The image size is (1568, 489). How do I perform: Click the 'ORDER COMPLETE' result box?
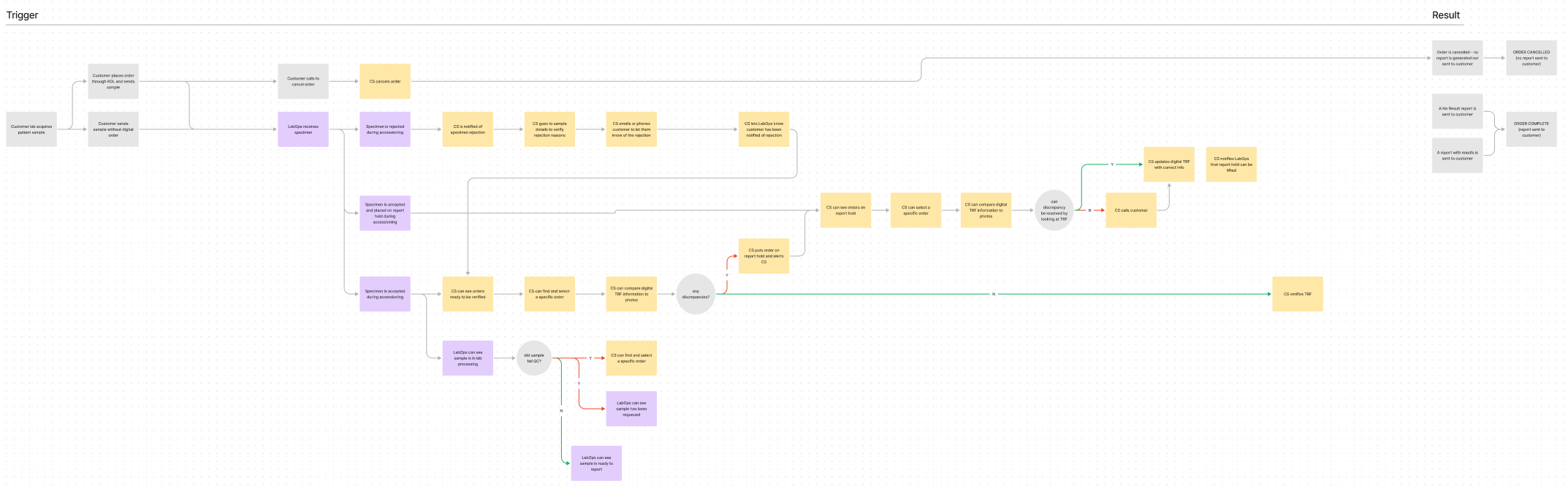1531,129
